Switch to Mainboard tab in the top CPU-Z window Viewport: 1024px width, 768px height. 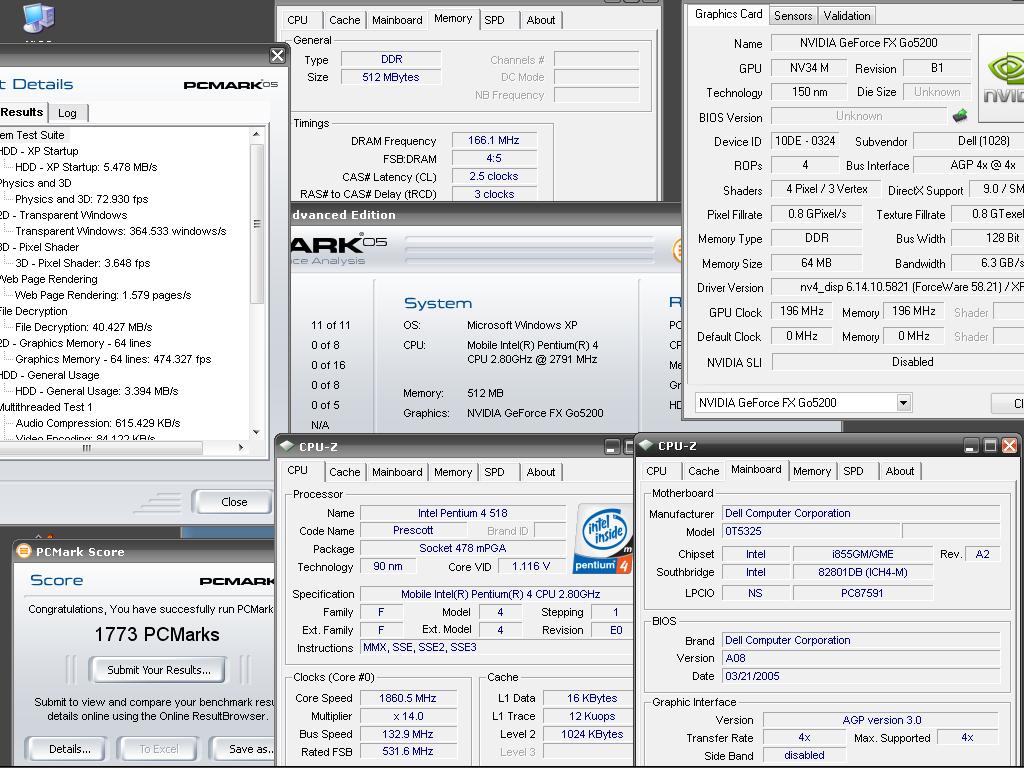click(397, 20)
